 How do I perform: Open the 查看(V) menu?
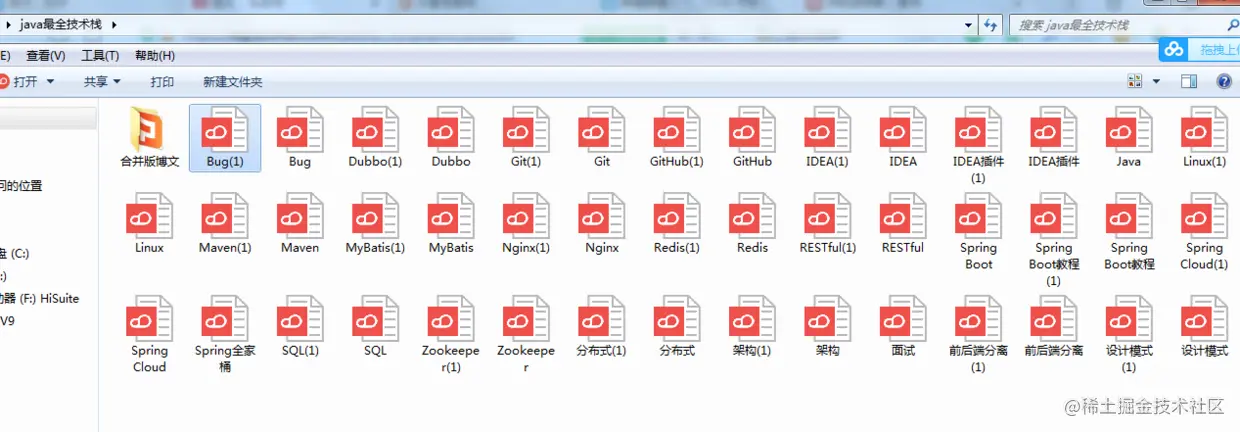coord(46,56)
